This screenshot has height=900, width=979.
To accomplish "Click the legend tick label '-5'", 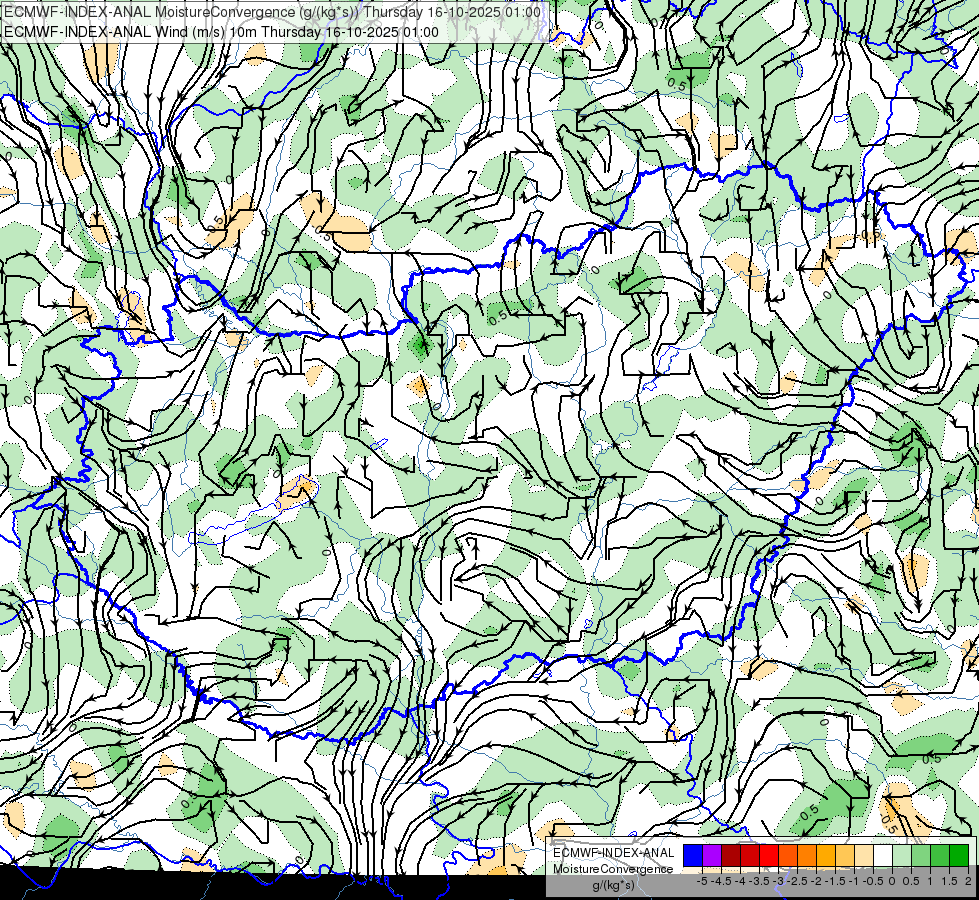I will coord(702,881).
